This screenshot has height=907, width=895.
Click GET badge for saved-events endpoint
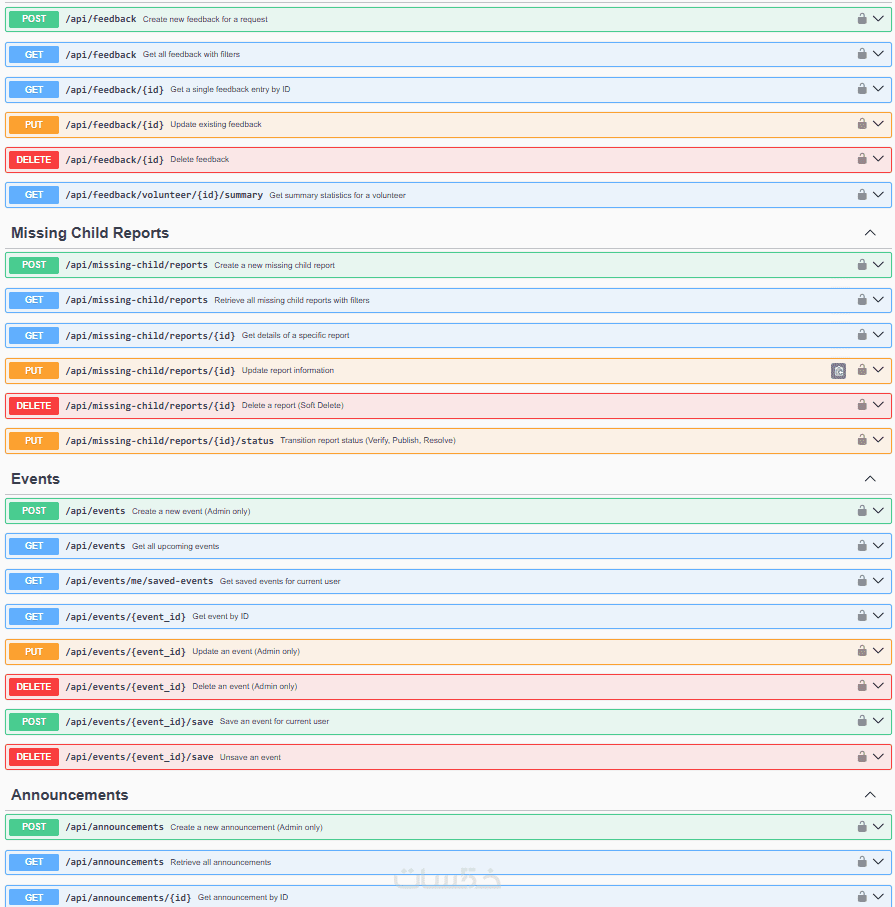click(x=34, y=581)
